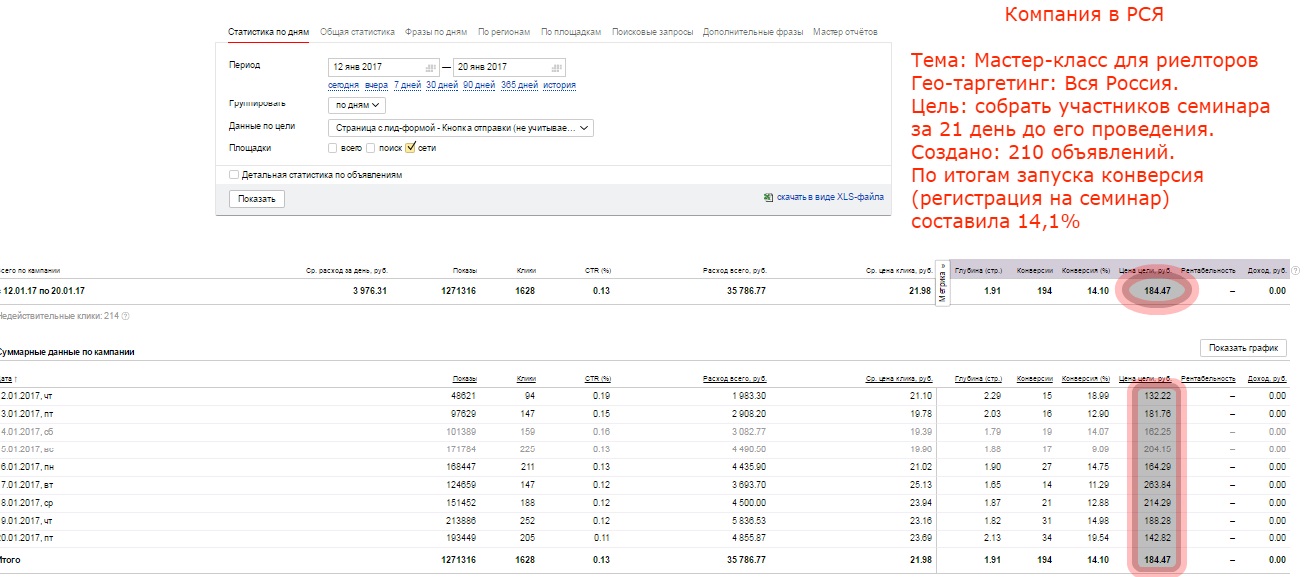Image resolution: width=1308 pixels, height=577 pixels.
Task: Open the Дополнительные фразы tab
Action: [753, 32]
